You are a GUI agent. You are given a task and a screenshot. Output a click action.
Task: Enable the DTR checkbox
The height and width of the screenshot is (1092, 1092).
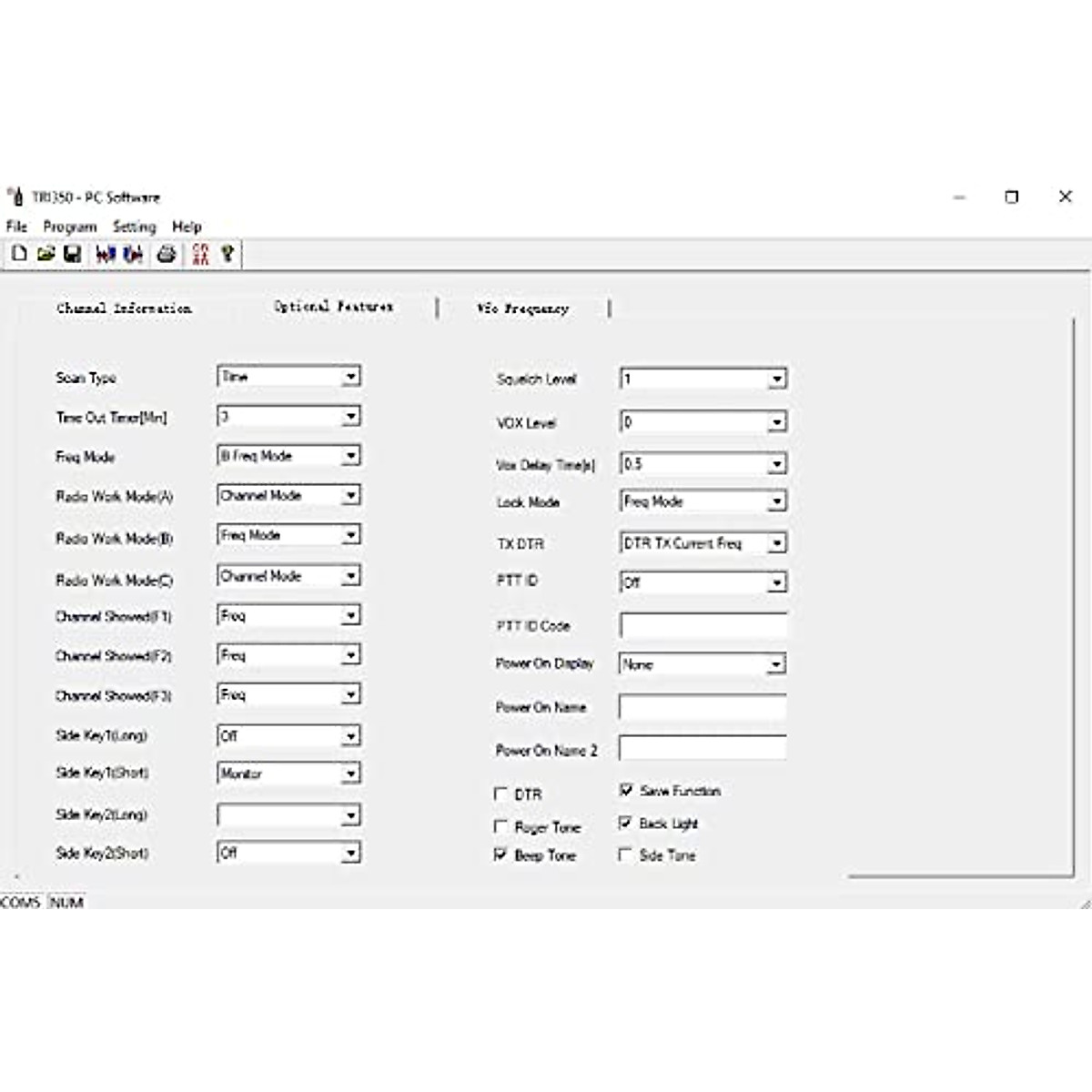[x=500, y=794]
